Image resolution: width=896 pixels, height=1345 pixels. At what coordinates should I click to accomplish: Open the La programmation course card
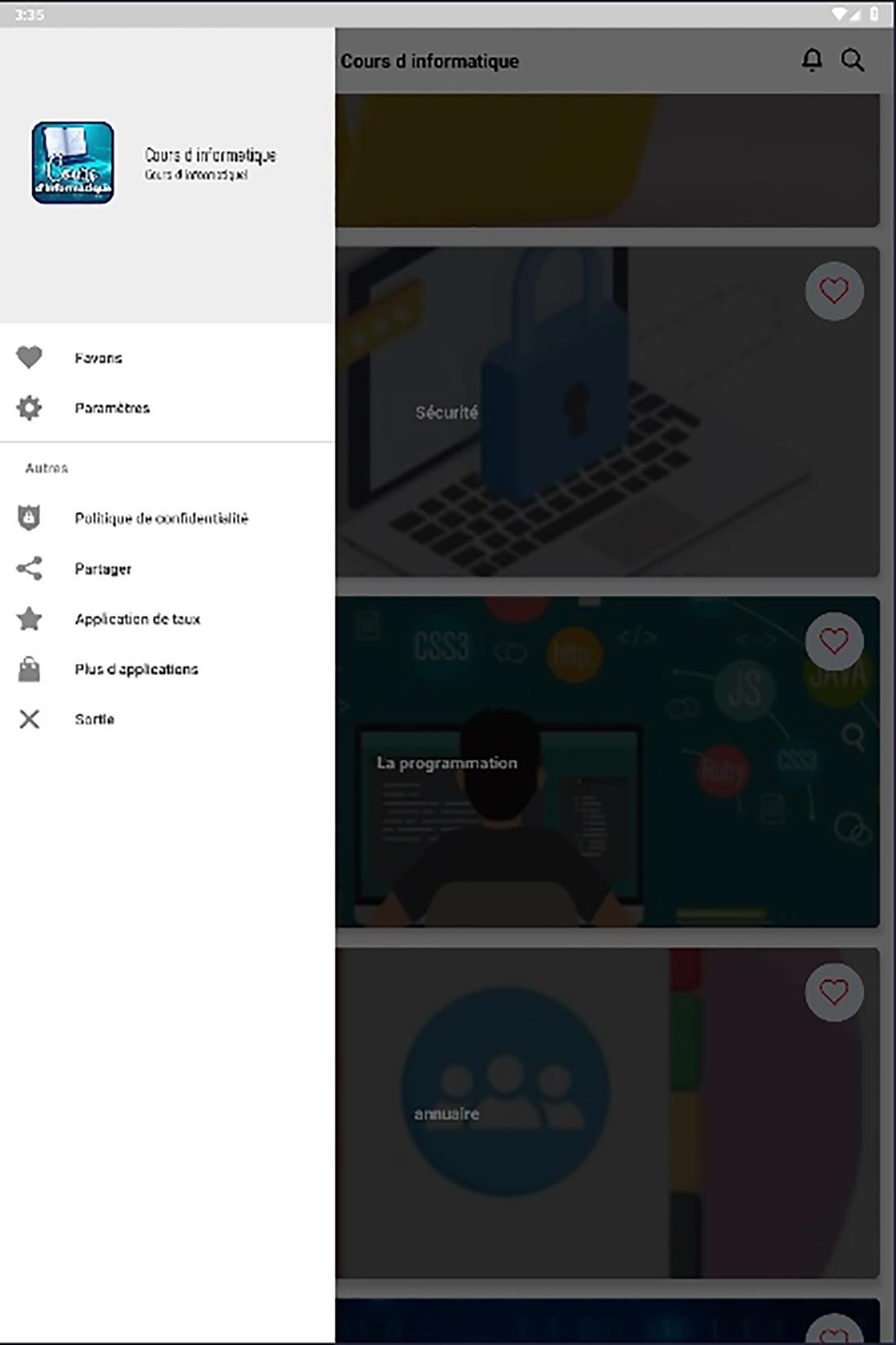click(x=607, y=763)
